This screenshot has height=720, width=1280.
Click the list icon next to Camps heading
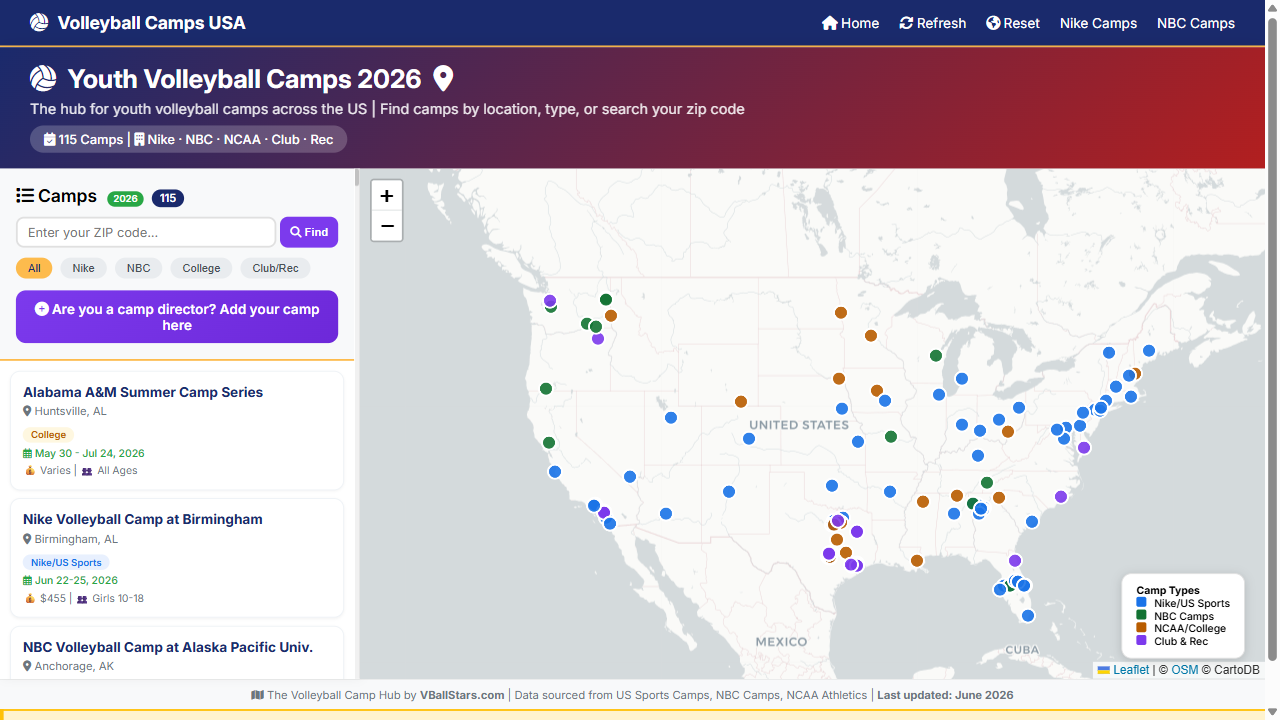point(25,196)
